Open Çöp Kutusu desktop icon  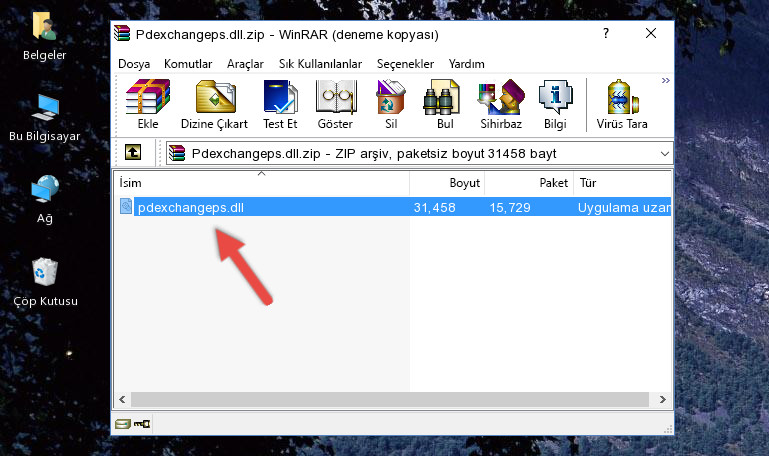(45, 281)
